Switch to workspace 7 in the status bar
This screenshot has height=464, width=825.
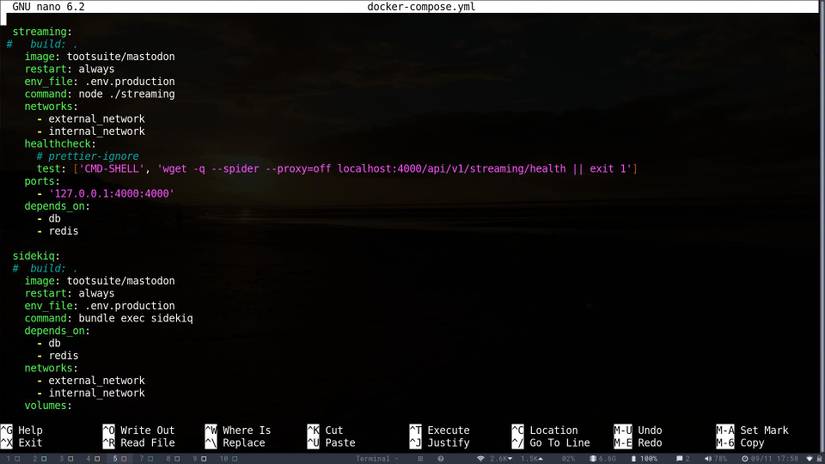(x=146, y=459)
